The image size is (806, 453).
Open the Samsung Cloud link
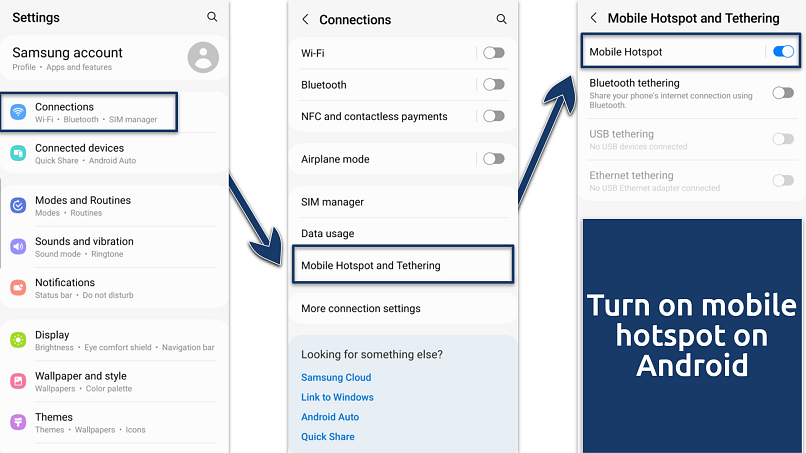[x=336, y=377]
